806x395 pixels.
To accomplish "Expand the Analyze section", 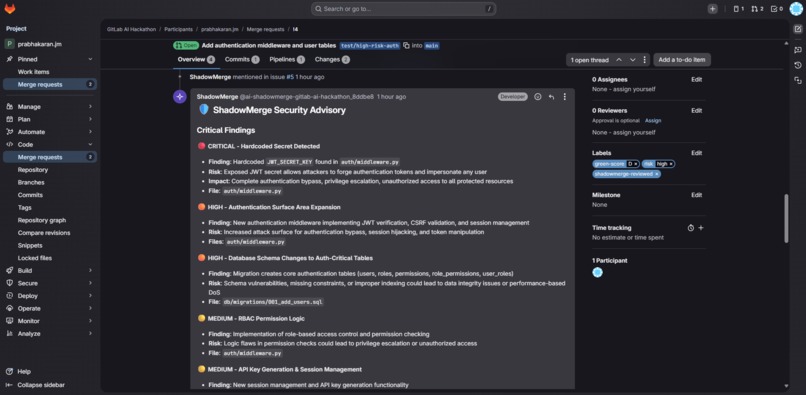I will pos(50,333).
